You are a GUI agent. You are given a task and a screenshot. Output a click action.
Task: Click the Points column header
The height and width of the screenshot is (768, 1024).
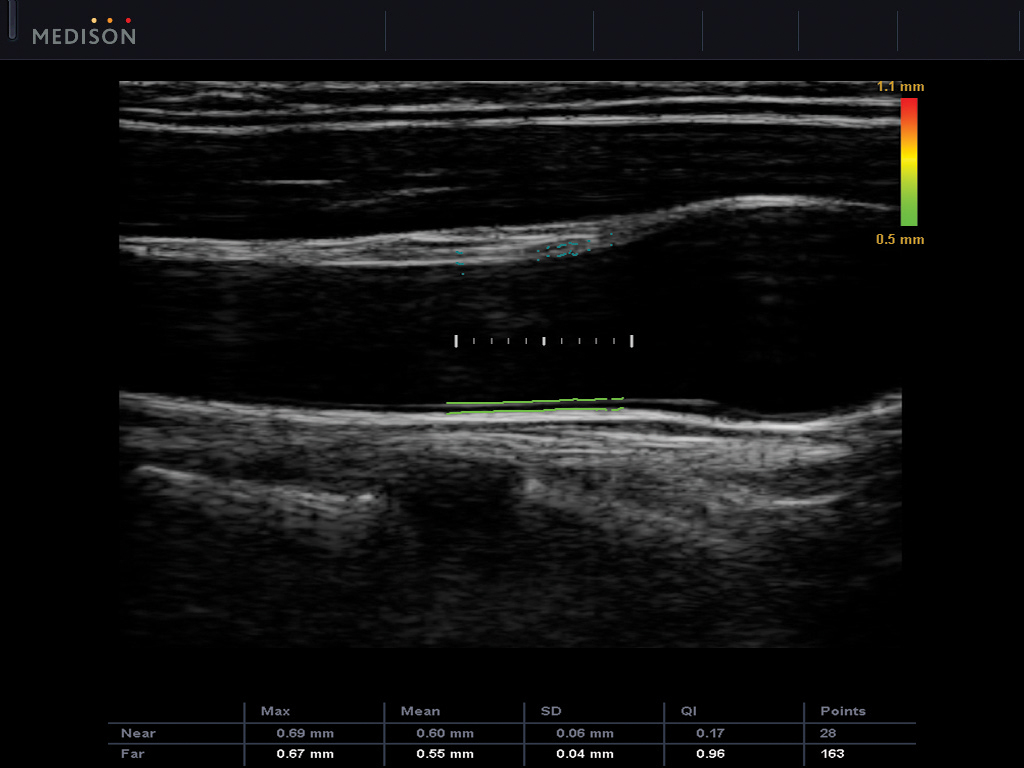[842, 711]
